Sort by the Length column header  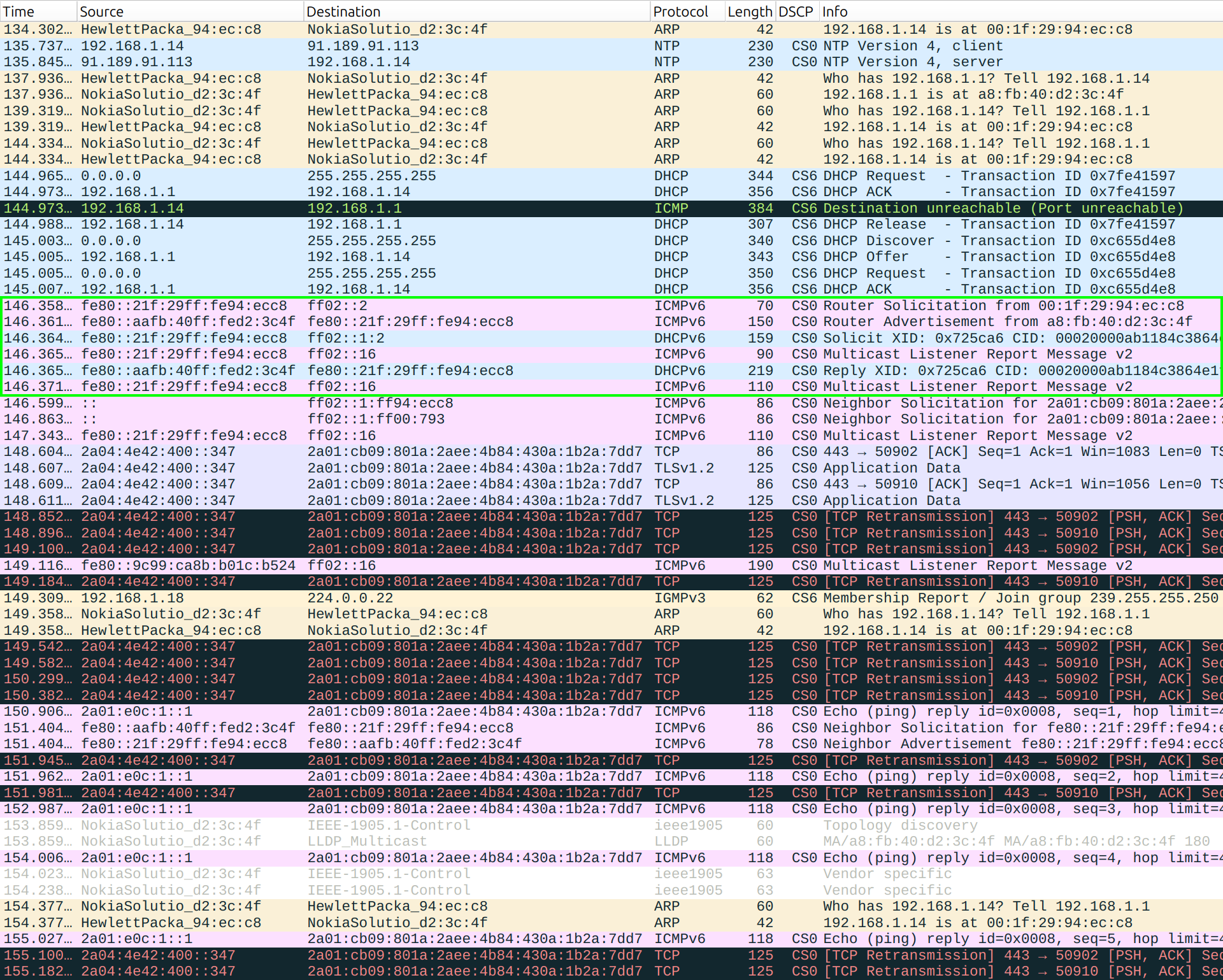point(750,11)
